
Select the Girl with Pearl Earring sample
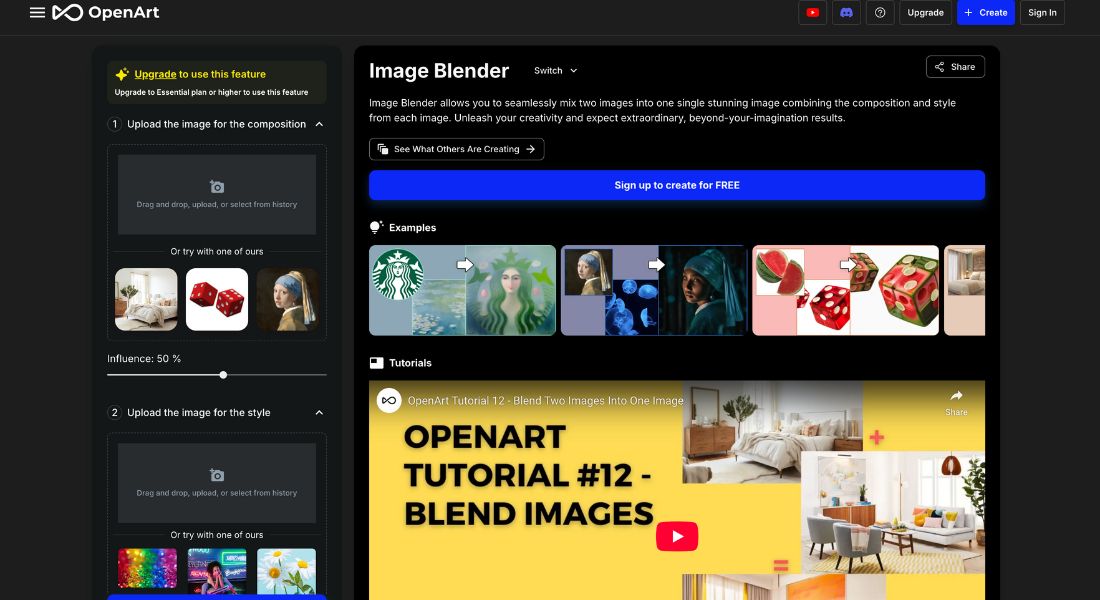point(287,299)
